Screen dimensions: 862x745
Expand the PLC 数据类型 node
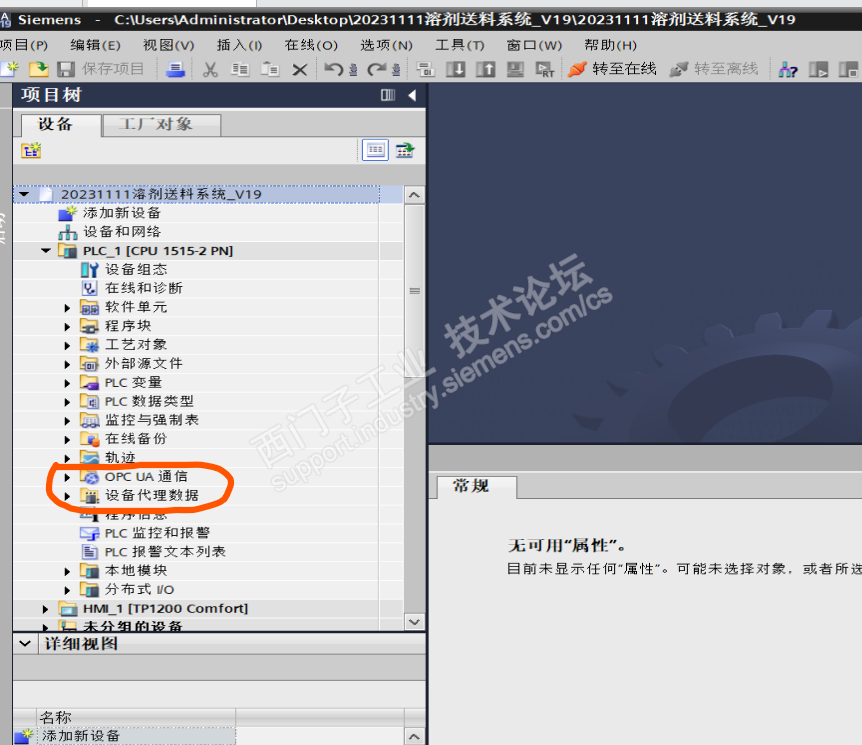click(68, 402)
